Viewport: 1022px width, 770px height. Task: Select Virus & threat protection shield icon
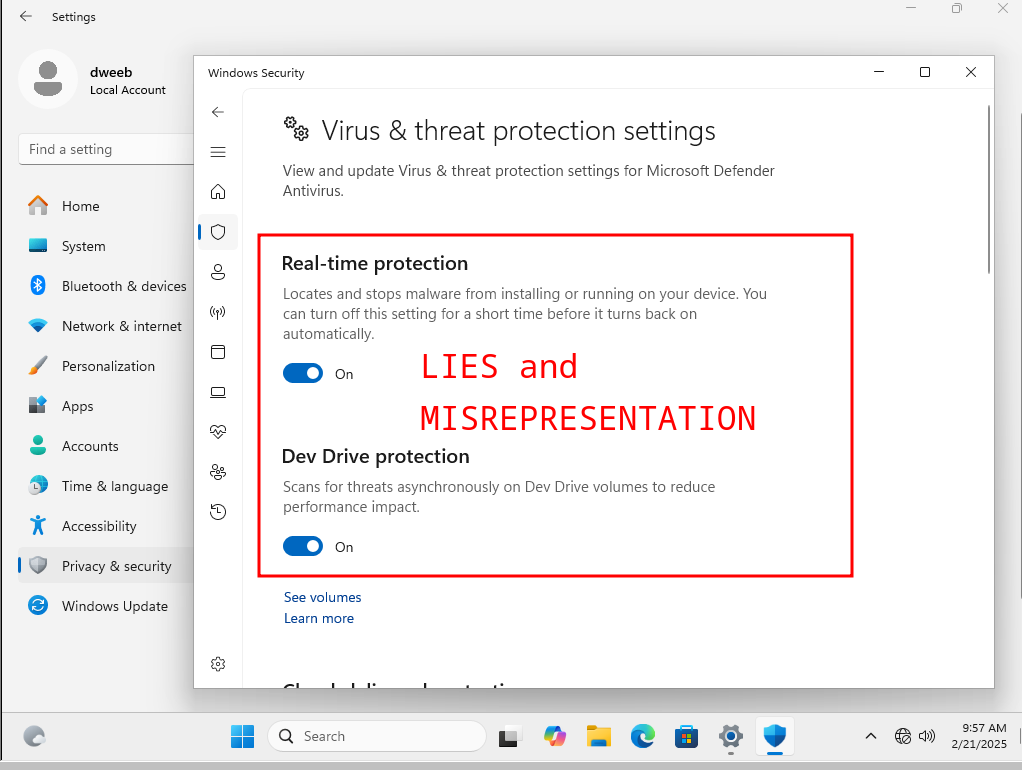point(218,232)
